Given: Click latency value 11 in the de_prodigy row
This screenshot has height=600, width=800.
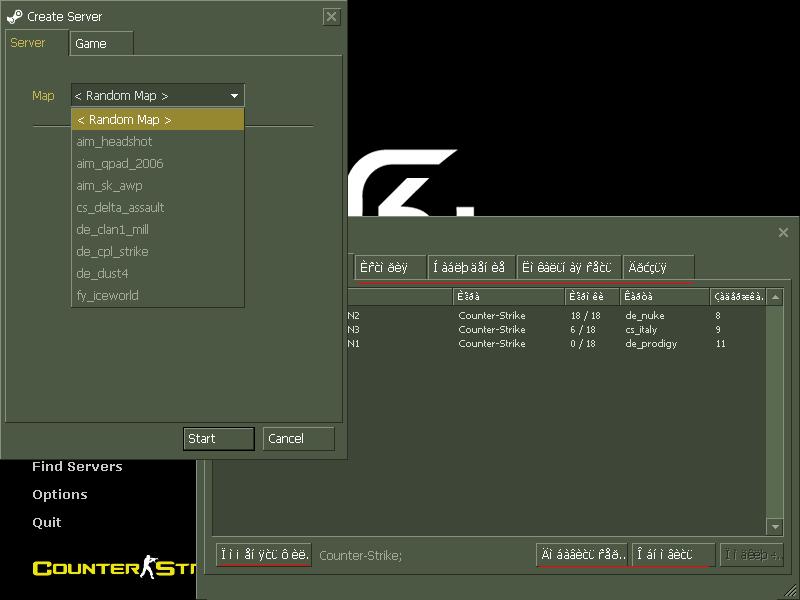Looking at the screenshot, I should click(x=720, y=343).
